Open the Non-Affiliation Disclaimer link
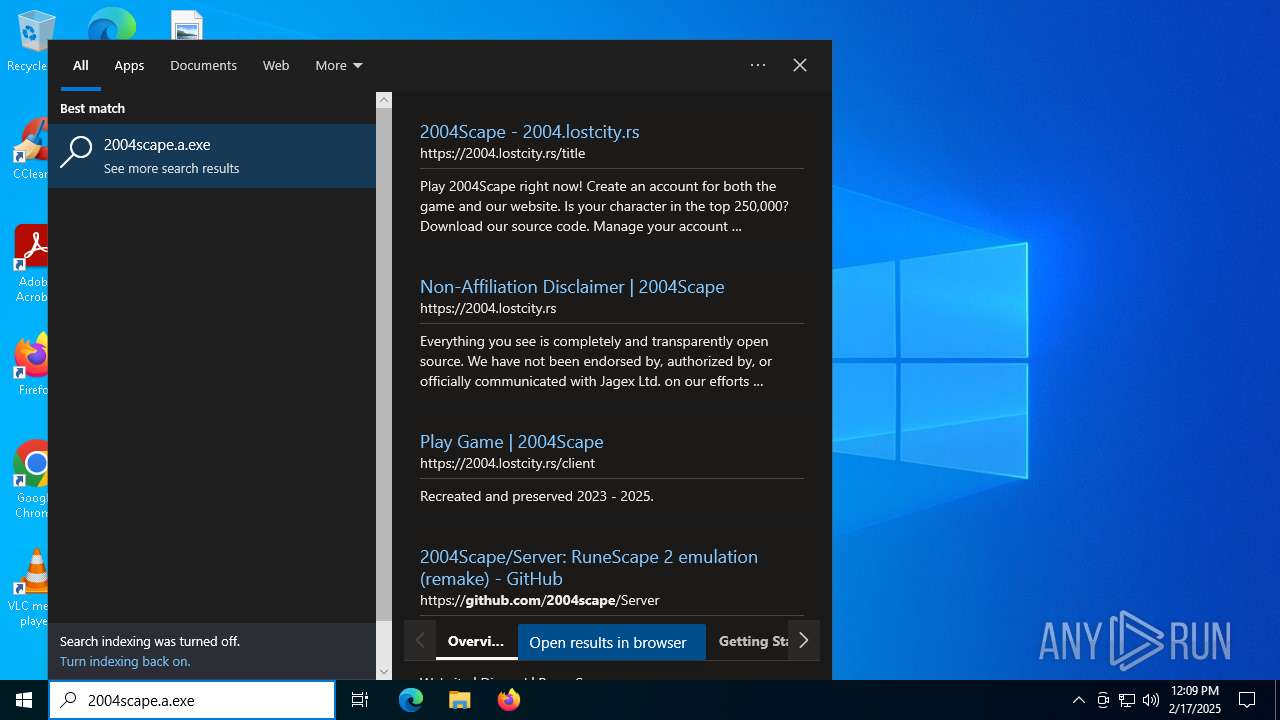The height and width of the screenshot is (720, 1280). [x=572, y=286]
